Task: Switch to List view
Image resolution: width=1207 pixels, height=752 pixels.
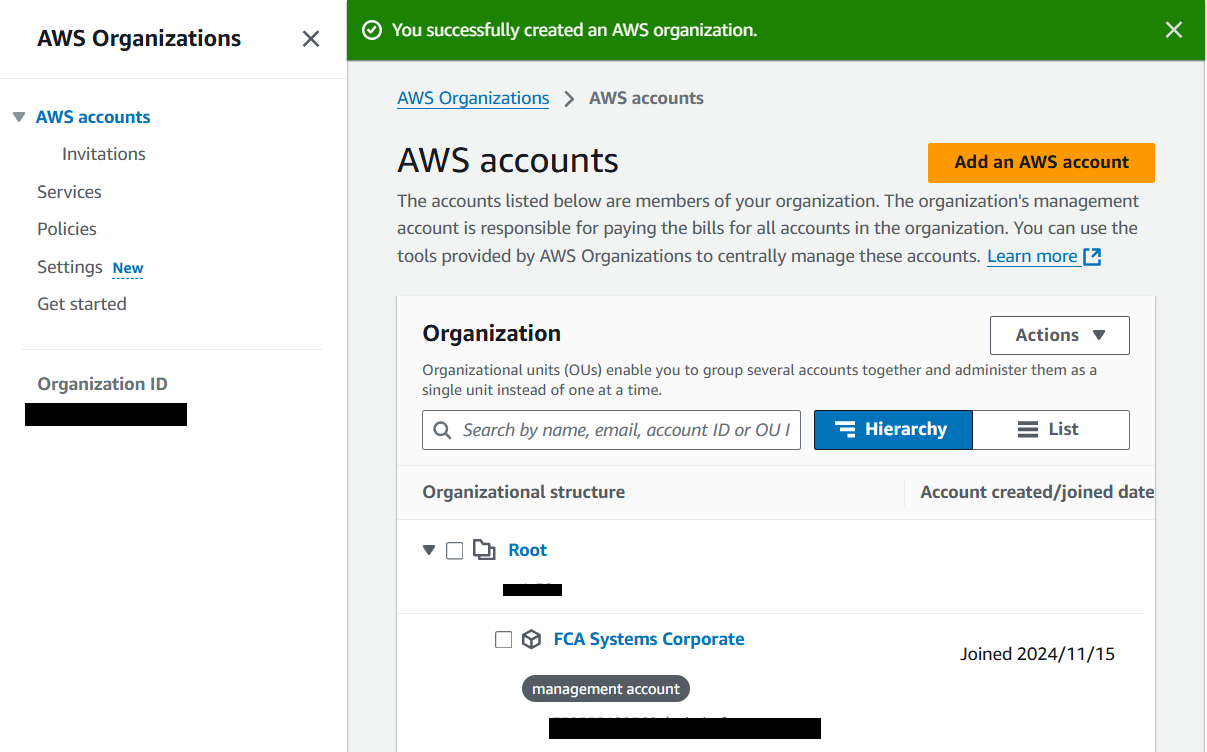Action: (1051, 430)
